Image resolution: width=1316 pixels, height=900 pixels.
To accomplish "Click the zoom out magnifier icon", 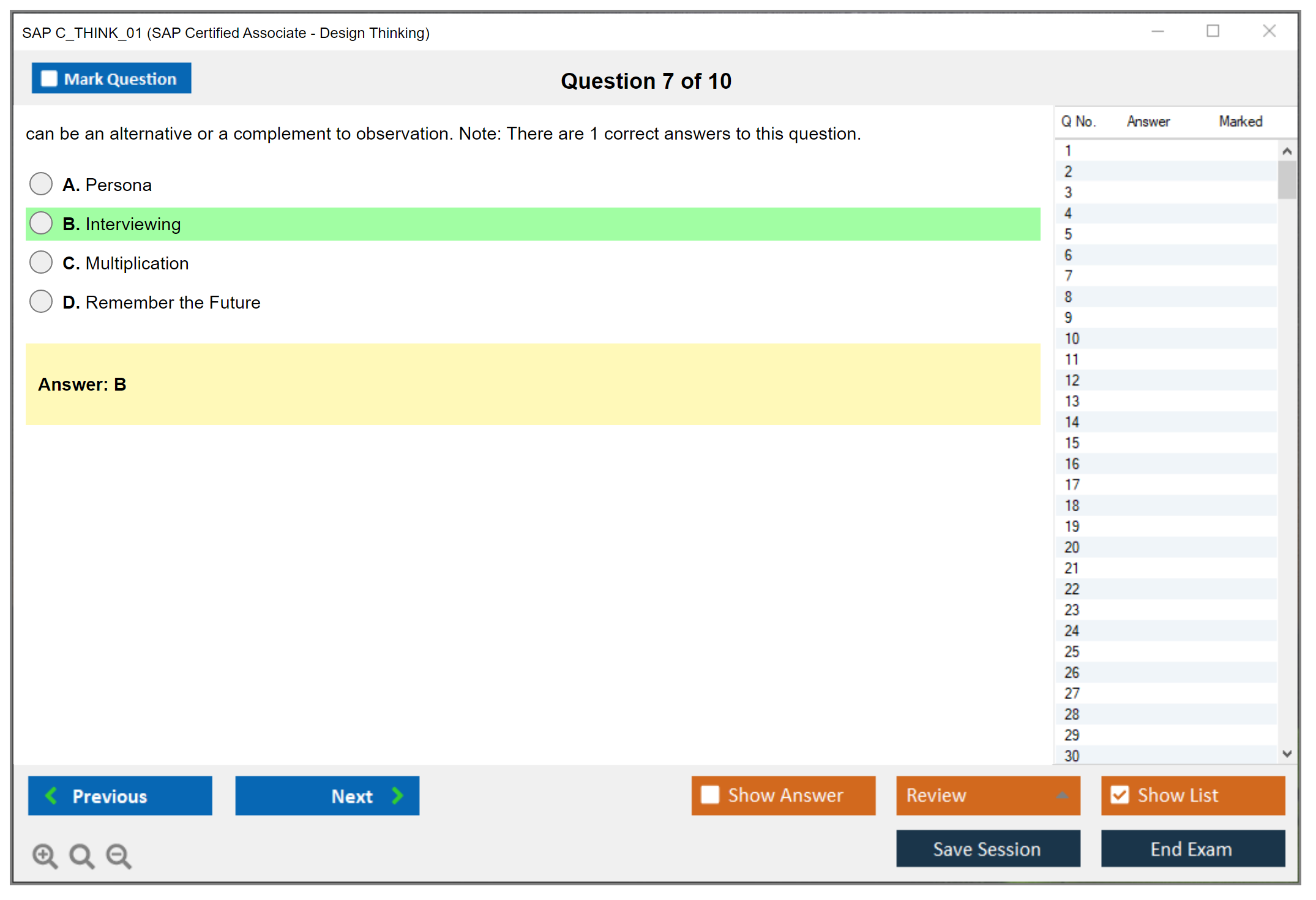I will (x=119, y=855).
